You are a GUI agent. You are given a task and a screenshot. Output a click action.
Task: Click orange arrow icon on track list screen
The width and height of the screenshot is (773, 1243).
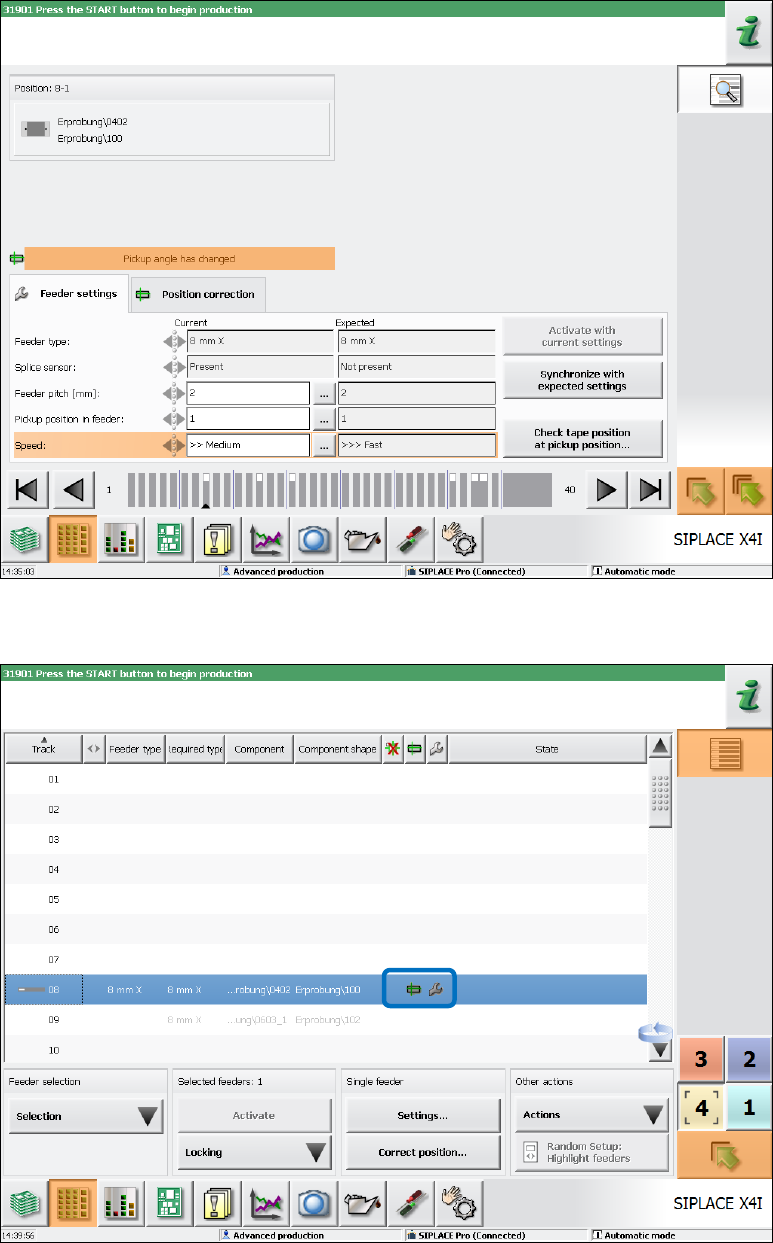tap(724, 1154)
